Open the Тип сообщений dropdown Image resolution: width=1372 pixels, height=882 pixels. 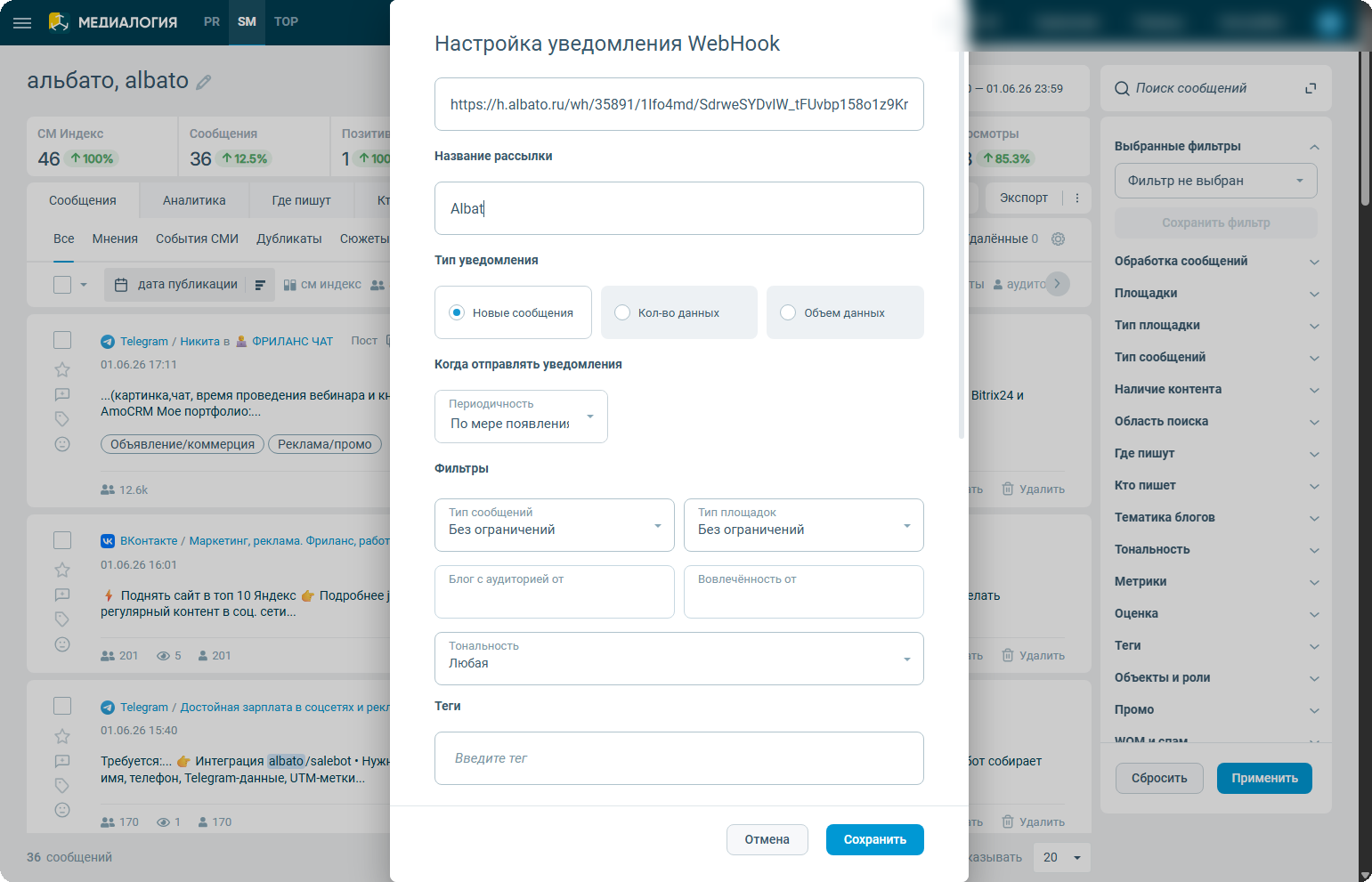555,525
